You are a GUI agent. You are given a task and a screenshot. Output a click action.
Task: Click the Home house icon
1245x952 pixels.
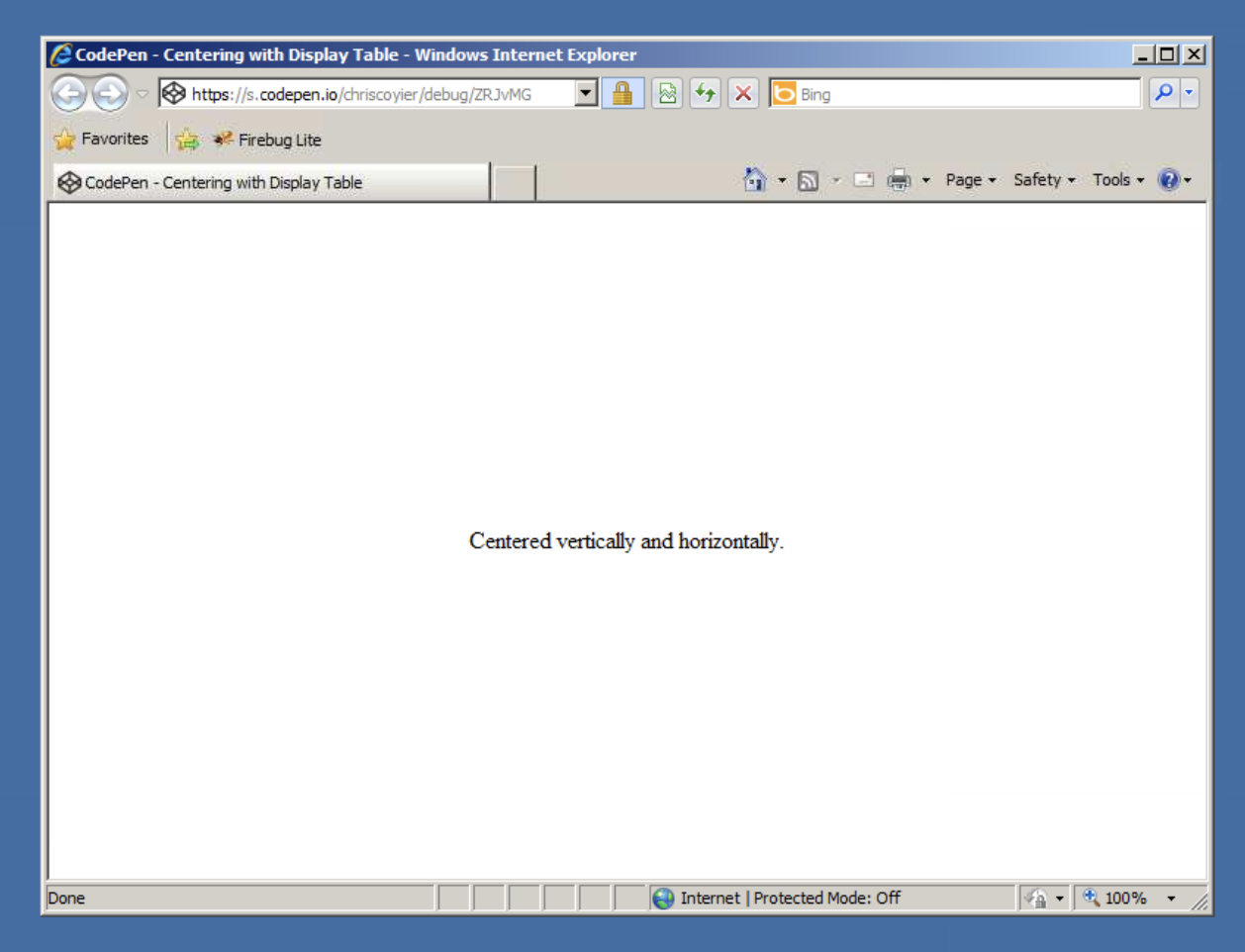click(x=755, y=180)
